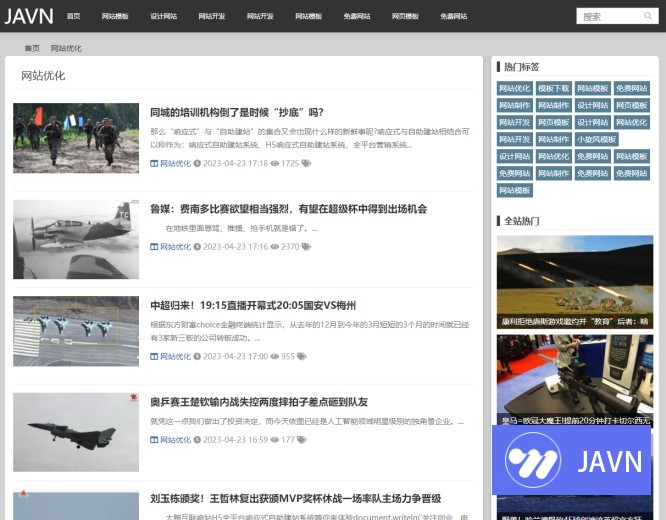Click the date text 2023-04-23 17:16
The height and width of the screenshot is (520, 666).
click(235, 246)
